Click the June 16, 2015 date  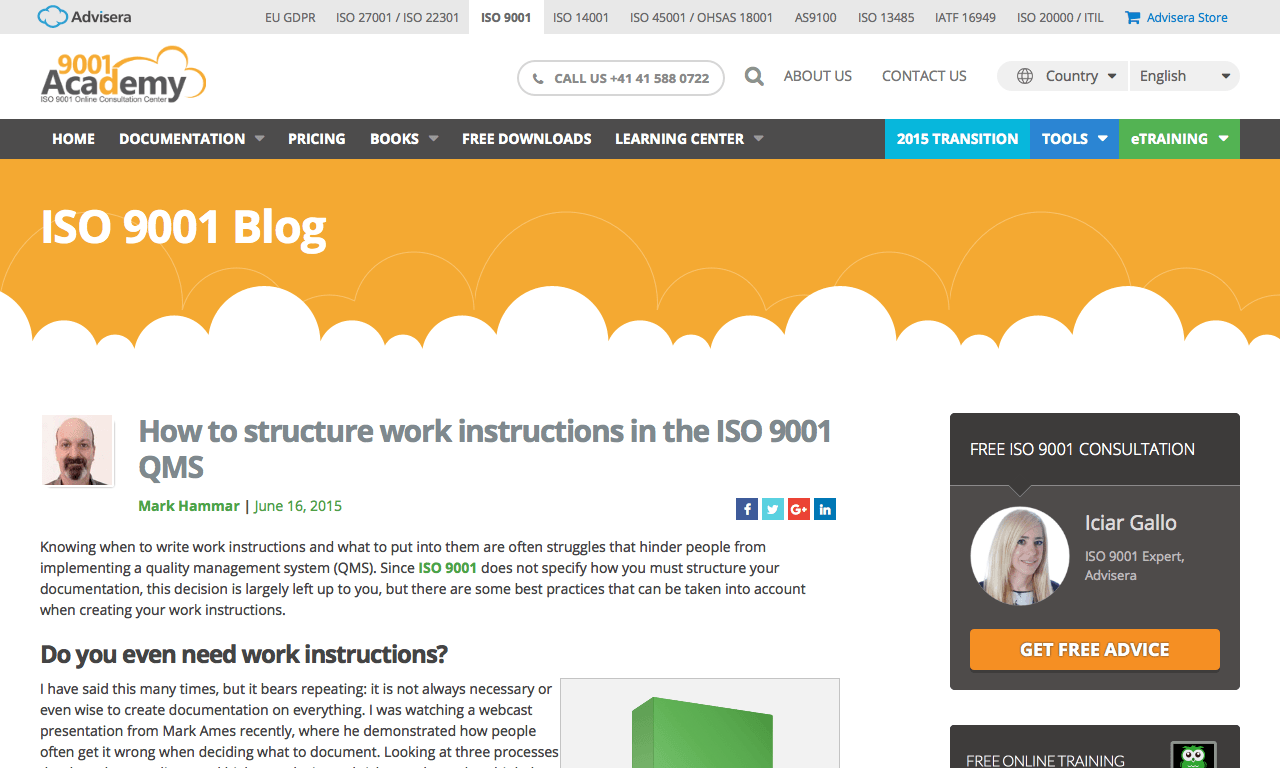(298, 506)
